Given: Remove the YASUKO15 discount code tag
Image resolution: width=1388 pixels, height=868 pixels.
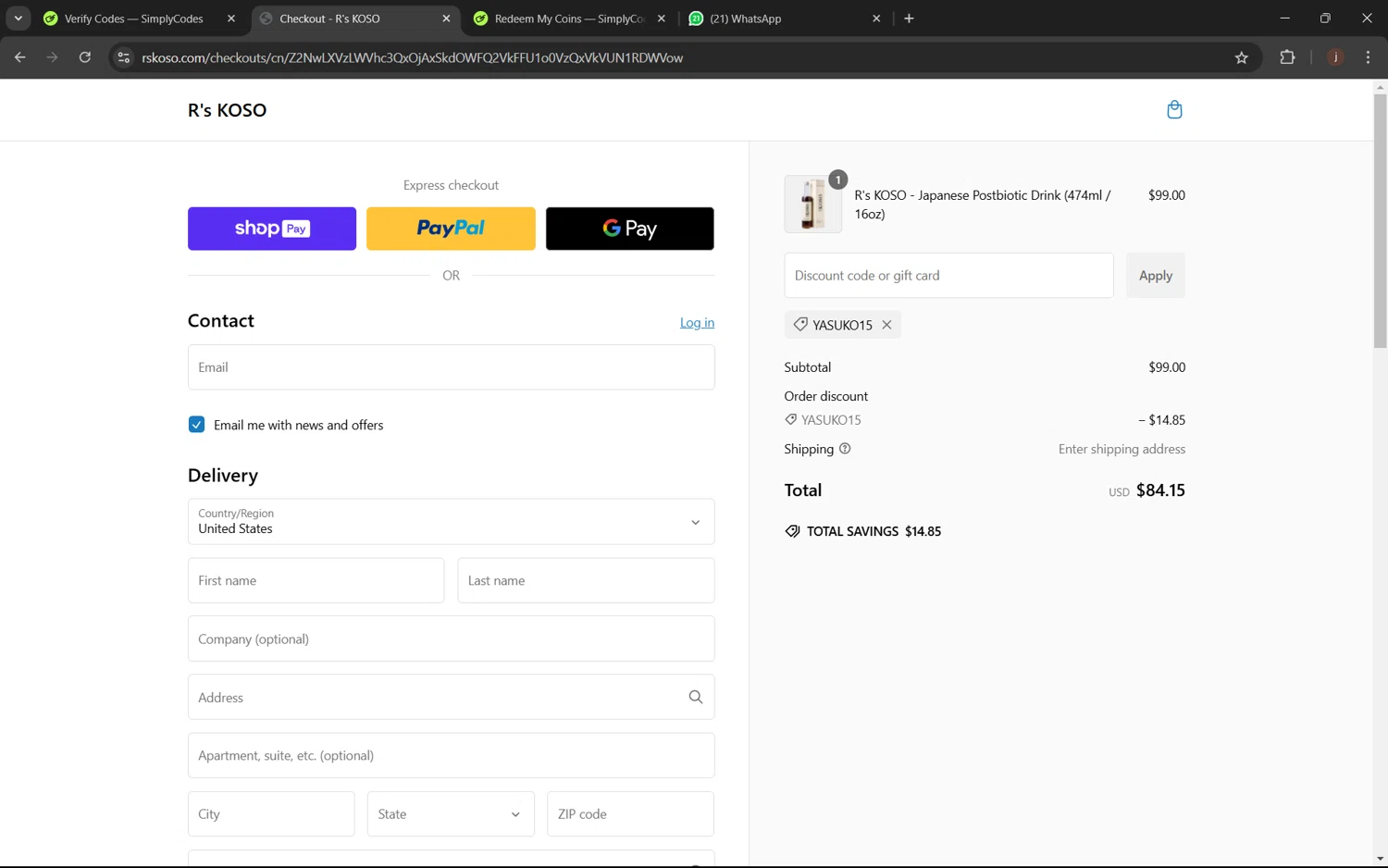Looking at the screenshot, I should pos(886,325).
